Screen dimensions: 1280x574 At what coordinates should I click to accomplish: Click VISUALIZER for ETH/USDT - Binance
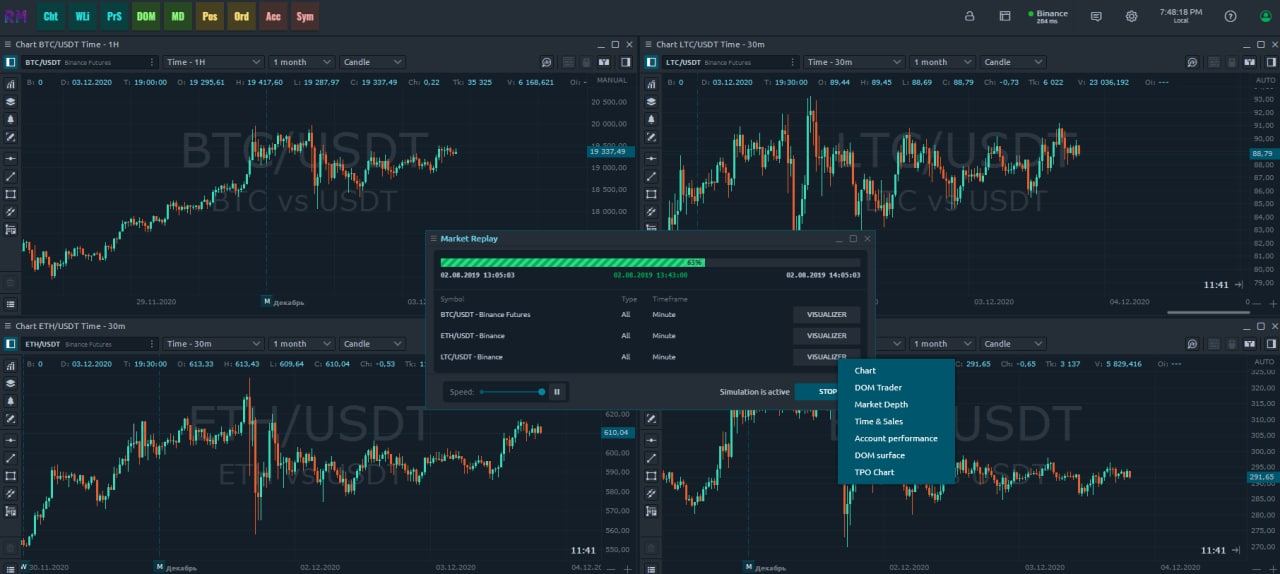(x=827, y=336)
